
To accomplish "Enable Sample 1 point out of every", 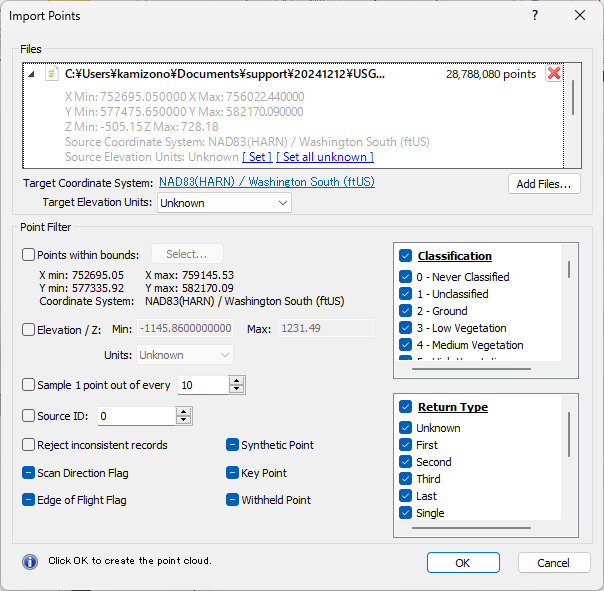I will coord(28,385).
